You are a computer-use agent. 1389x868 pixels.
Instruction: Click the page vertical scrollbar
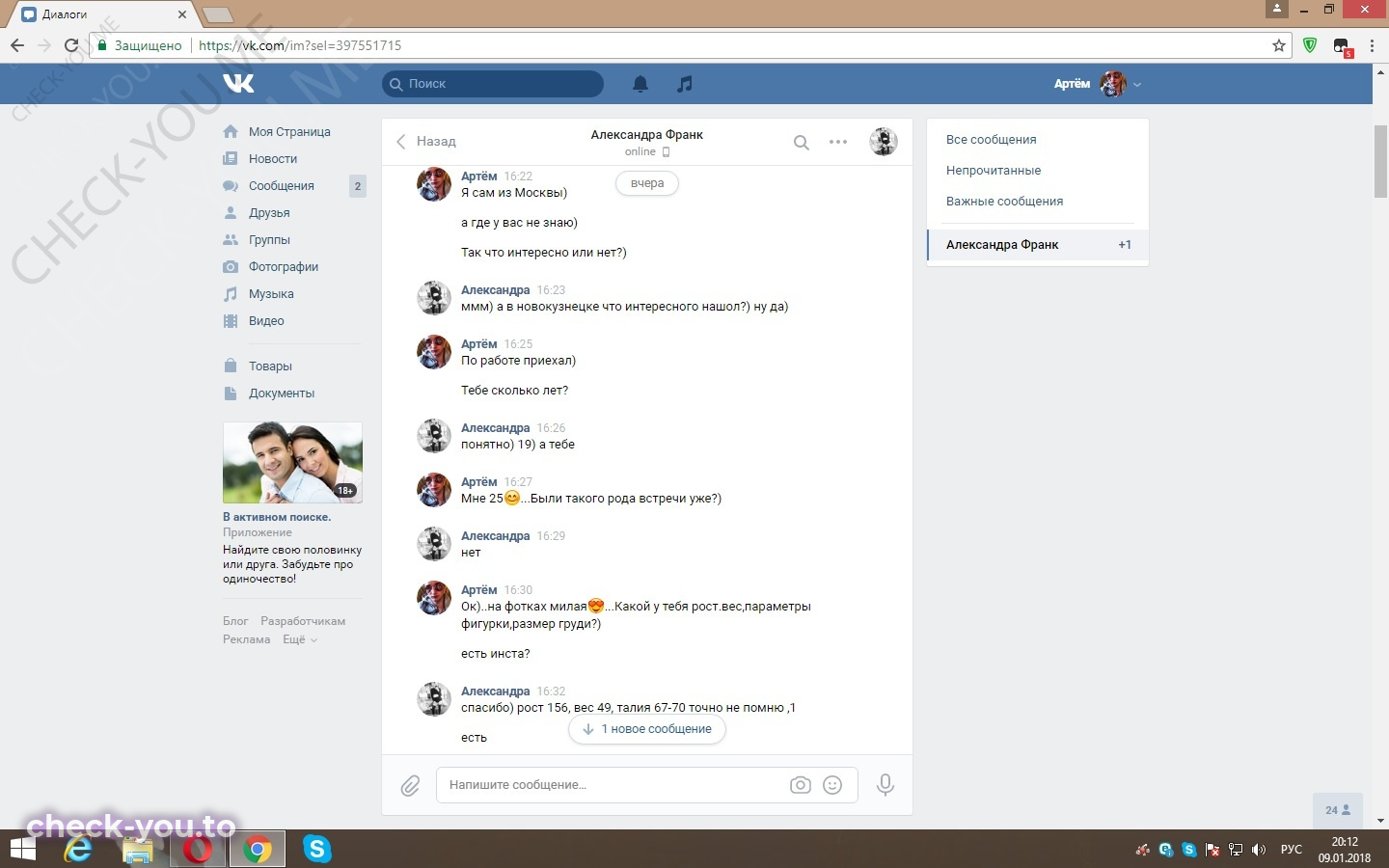[1380, 162]
